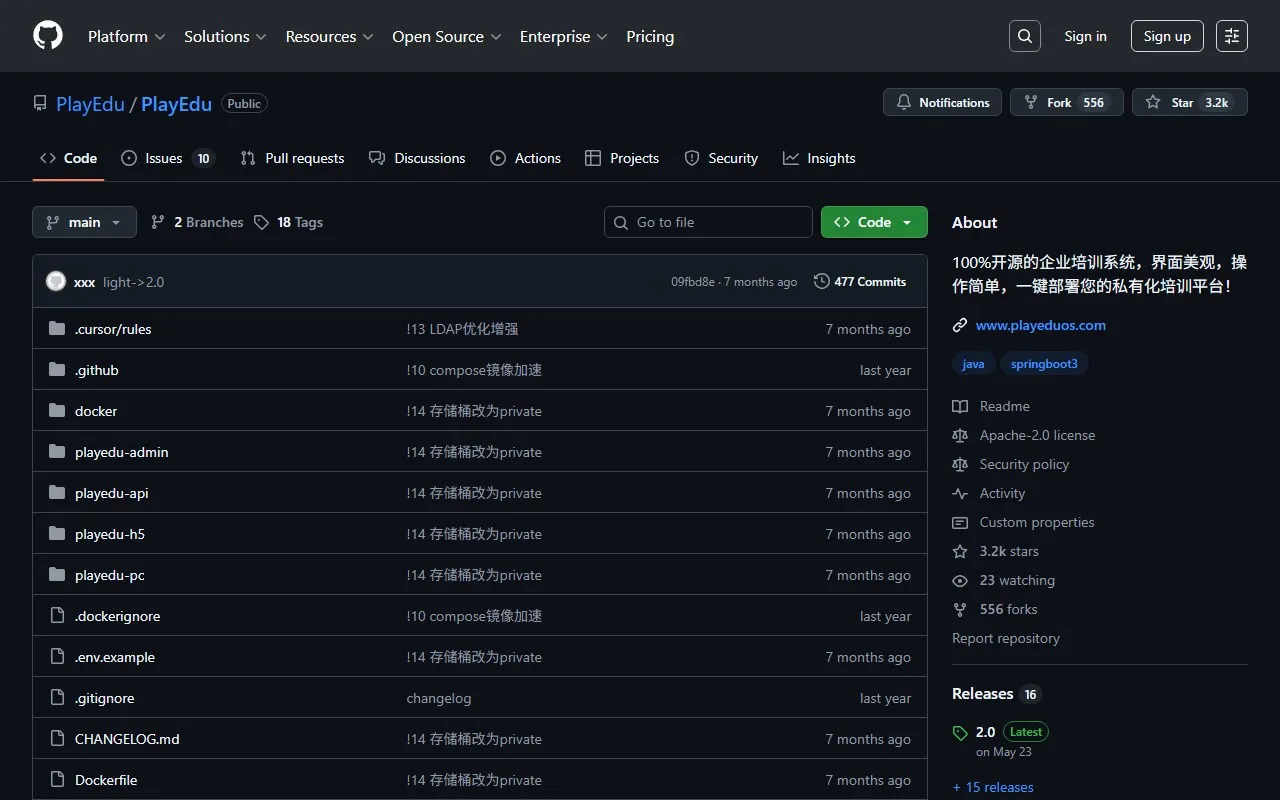Open the Pull requests tab
1280x800 pixels.
[x=292, y=158]
